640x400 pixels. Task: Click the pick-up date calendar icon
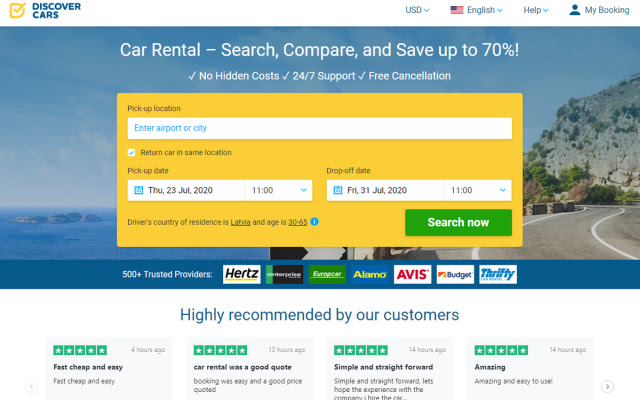tap(139, 190)
